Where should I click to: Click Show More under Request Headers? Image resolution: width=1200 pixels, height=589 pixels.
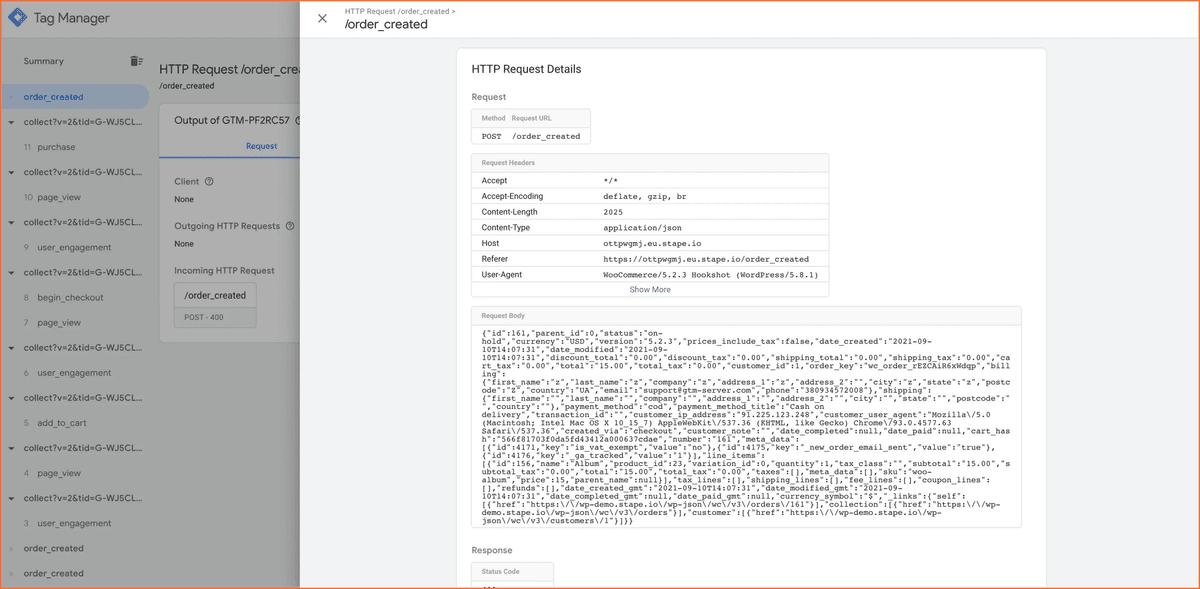pyautogui.click(x=651, y=291)
